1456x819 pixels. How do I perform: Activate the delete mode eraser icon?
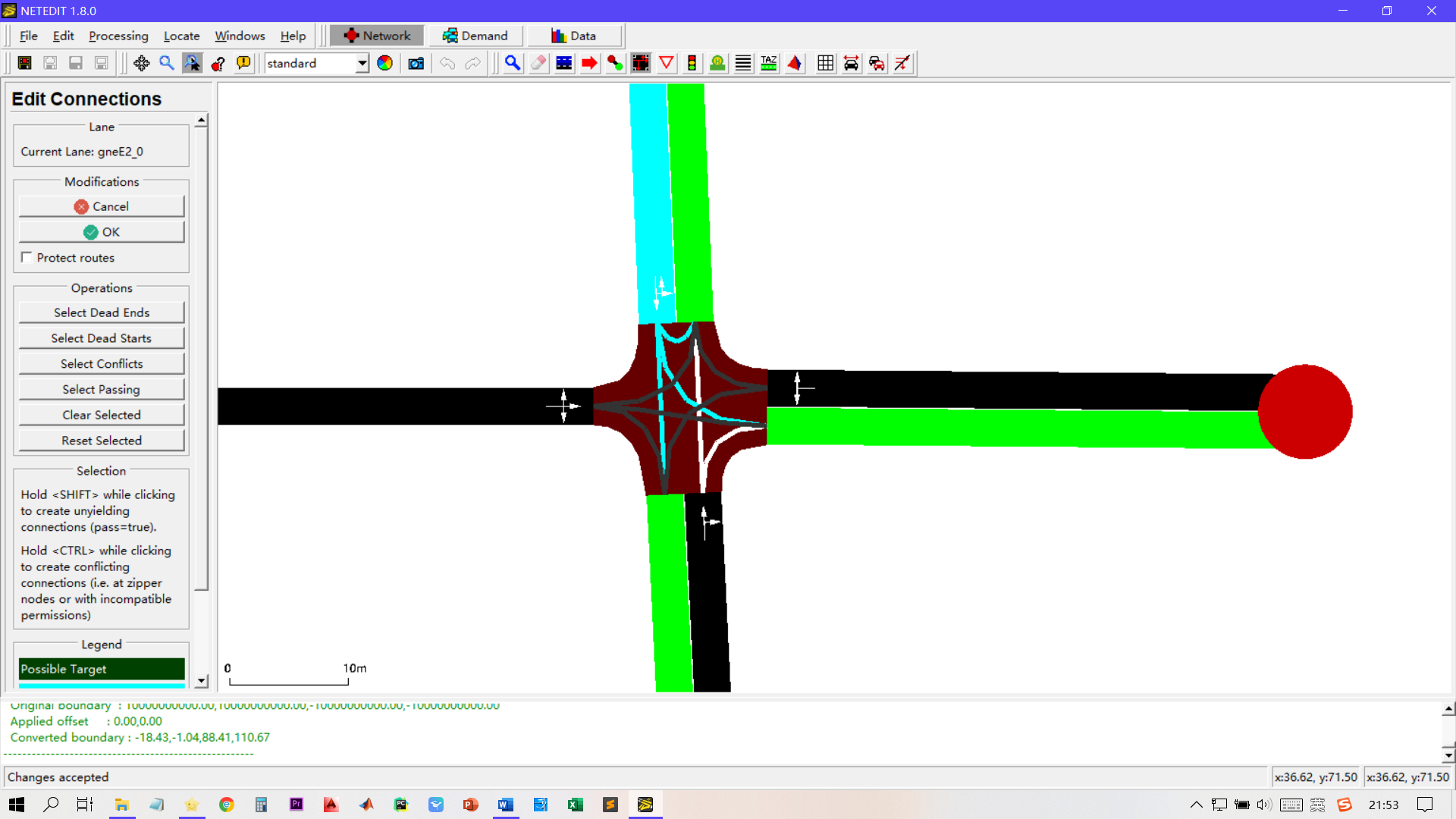(x=538, y=64)
